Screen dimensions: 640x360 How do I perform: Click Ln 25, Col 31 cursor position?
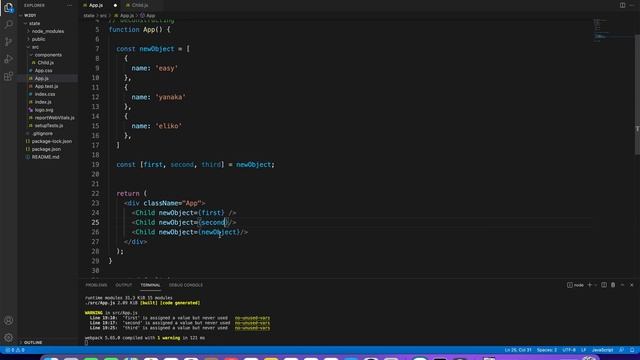(x=518, y=350)
